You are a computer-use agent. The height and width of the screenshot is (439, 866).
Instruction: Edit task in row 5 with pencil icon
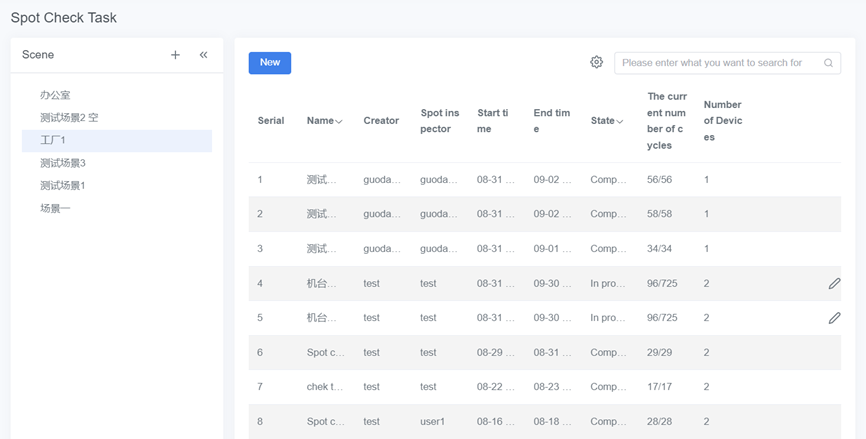point(834,318)
